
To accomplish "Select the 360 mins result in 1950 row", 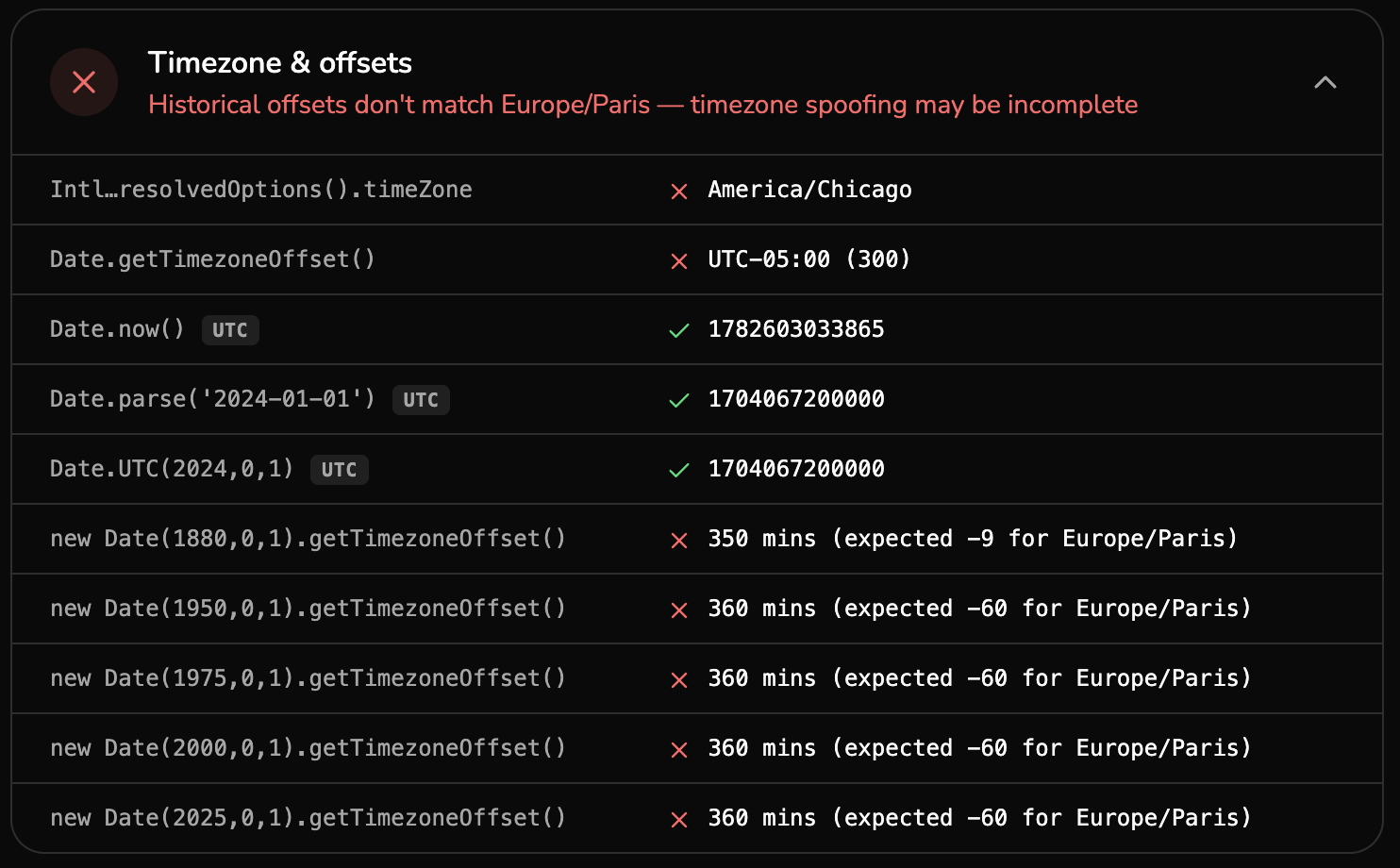I will (979, 609).
